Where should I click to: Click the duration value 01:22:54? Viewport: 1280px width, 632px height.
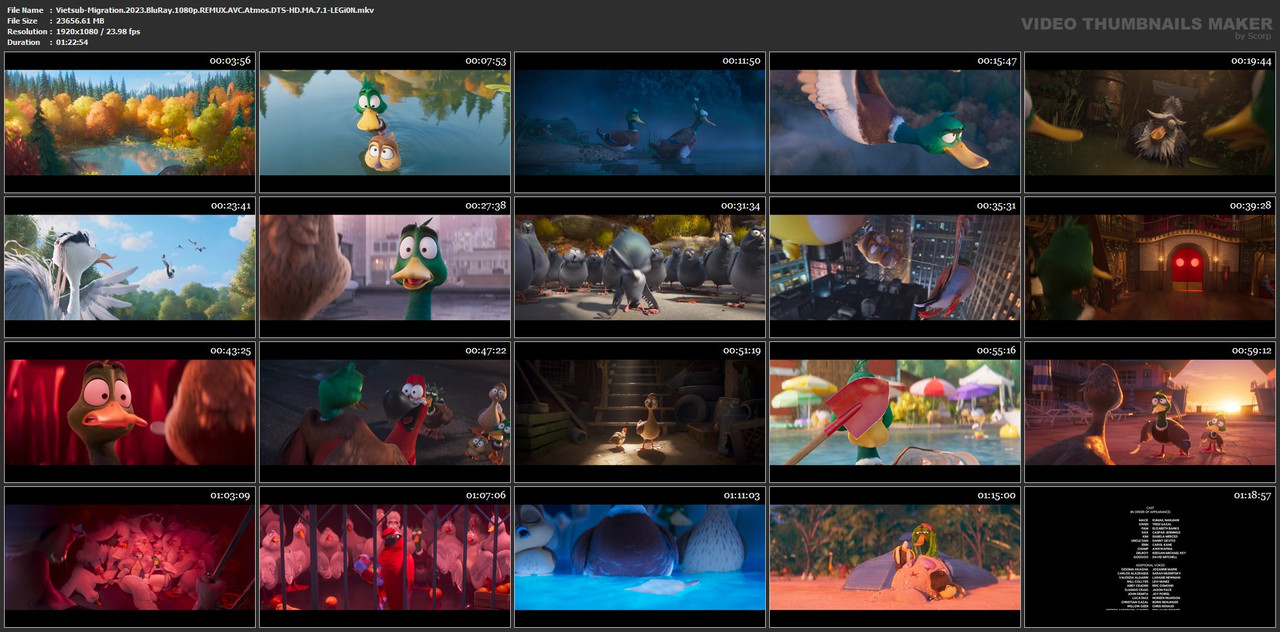click(x=72, y=42)
